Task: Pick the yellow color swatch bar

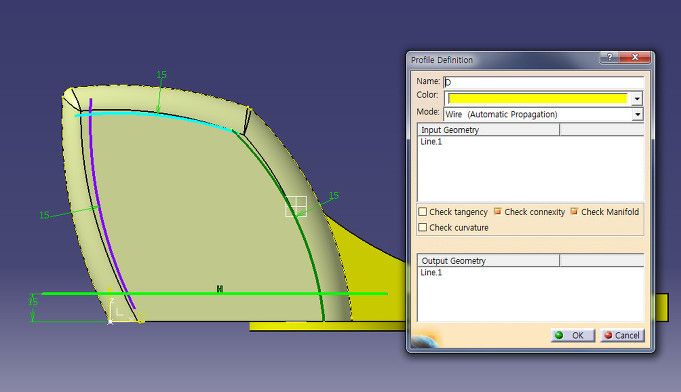Action: pyautogui.click(x=537, y=99)
